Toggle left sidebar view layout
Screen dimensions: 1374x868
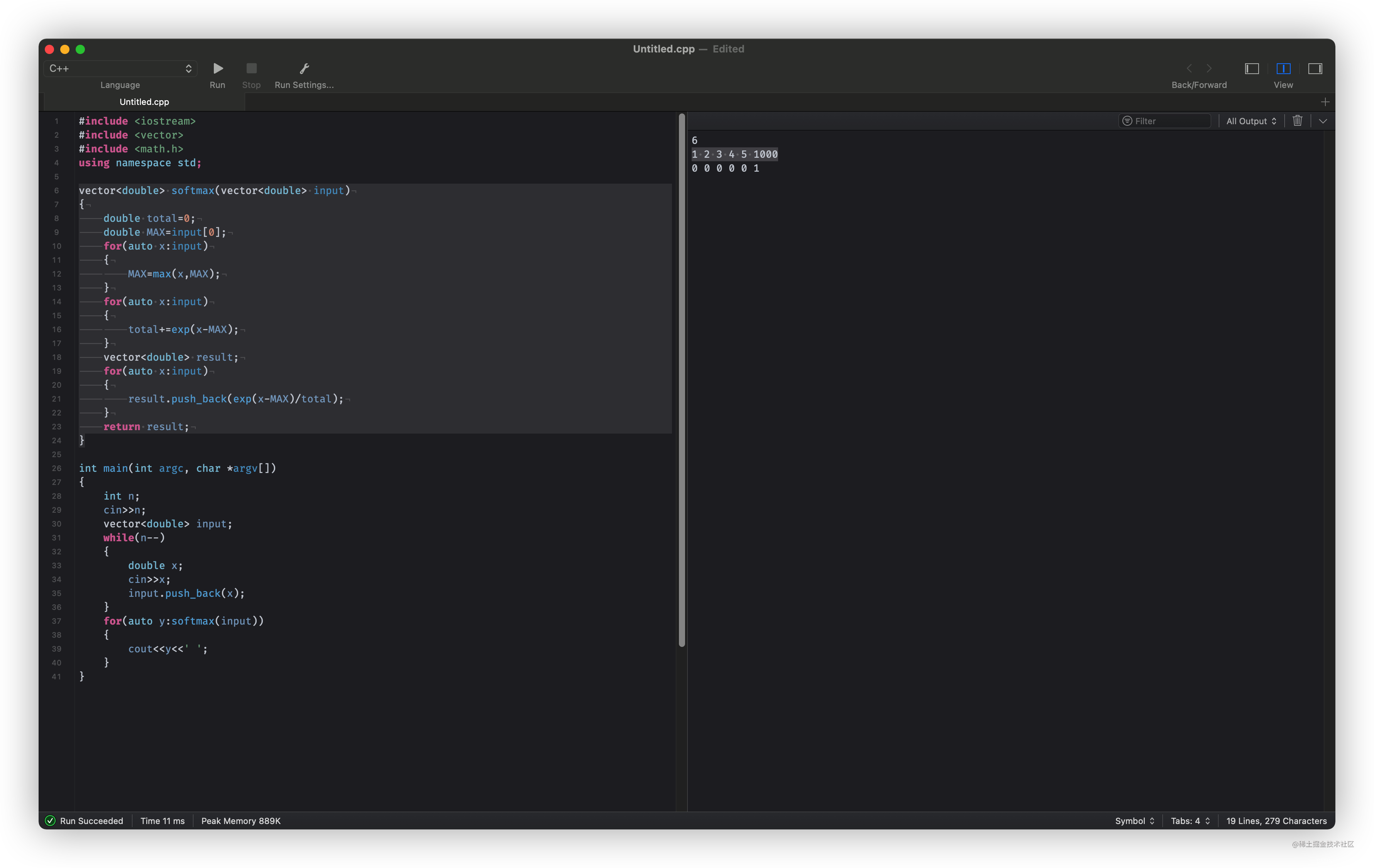pyautogui.click(x=1251, y=68)
